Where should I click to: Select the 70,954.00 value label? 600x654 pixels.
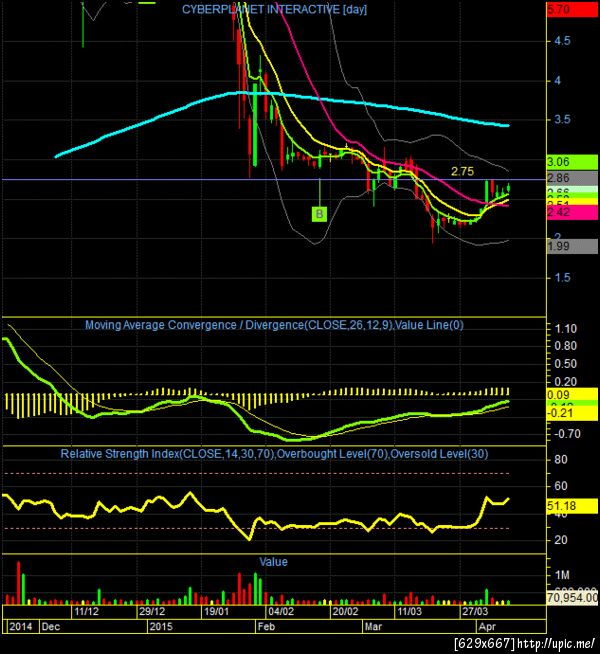pos(572,598)
